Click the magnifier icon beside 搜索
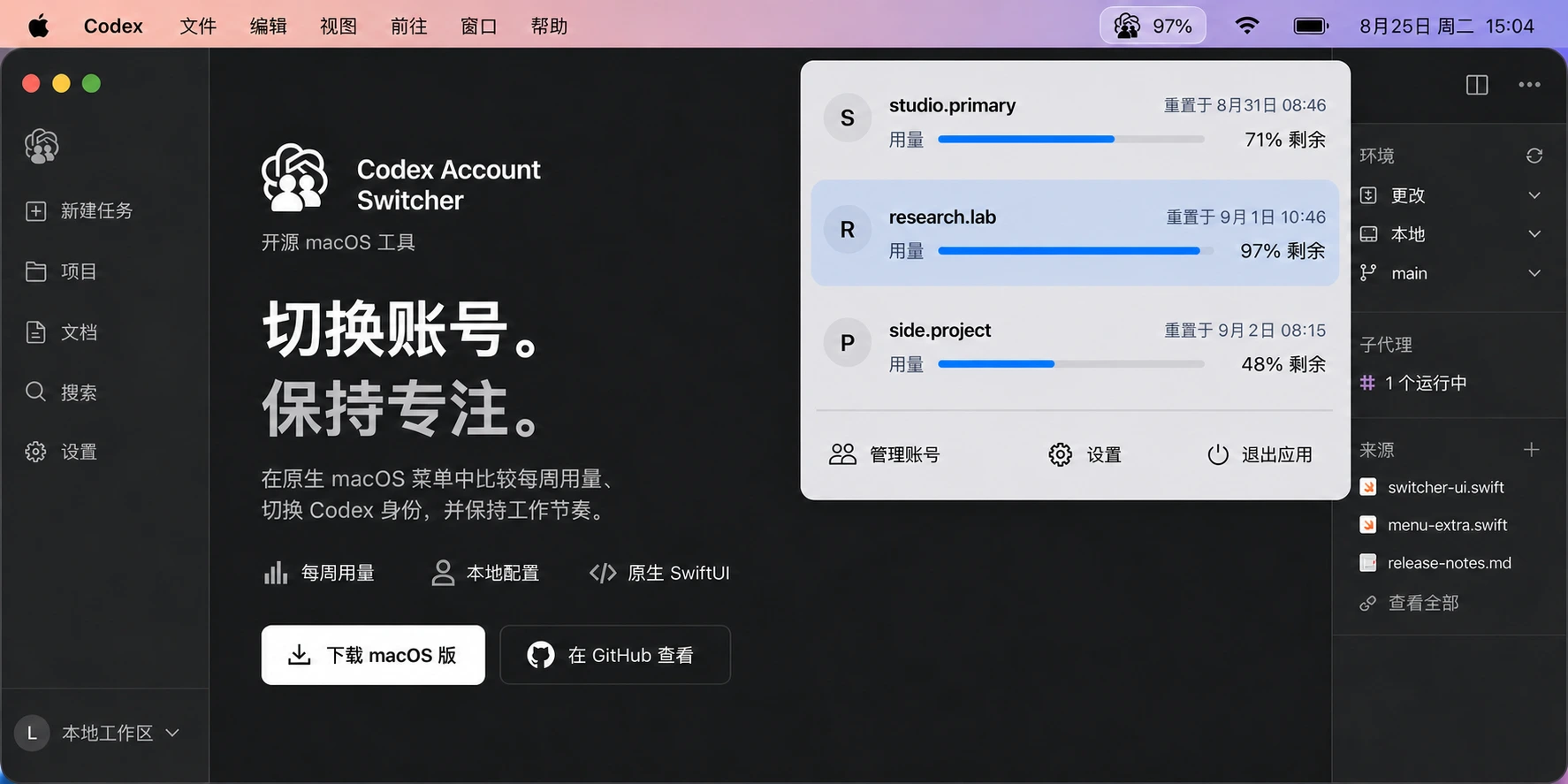1568x784 pixels. [x=35, y=392]
